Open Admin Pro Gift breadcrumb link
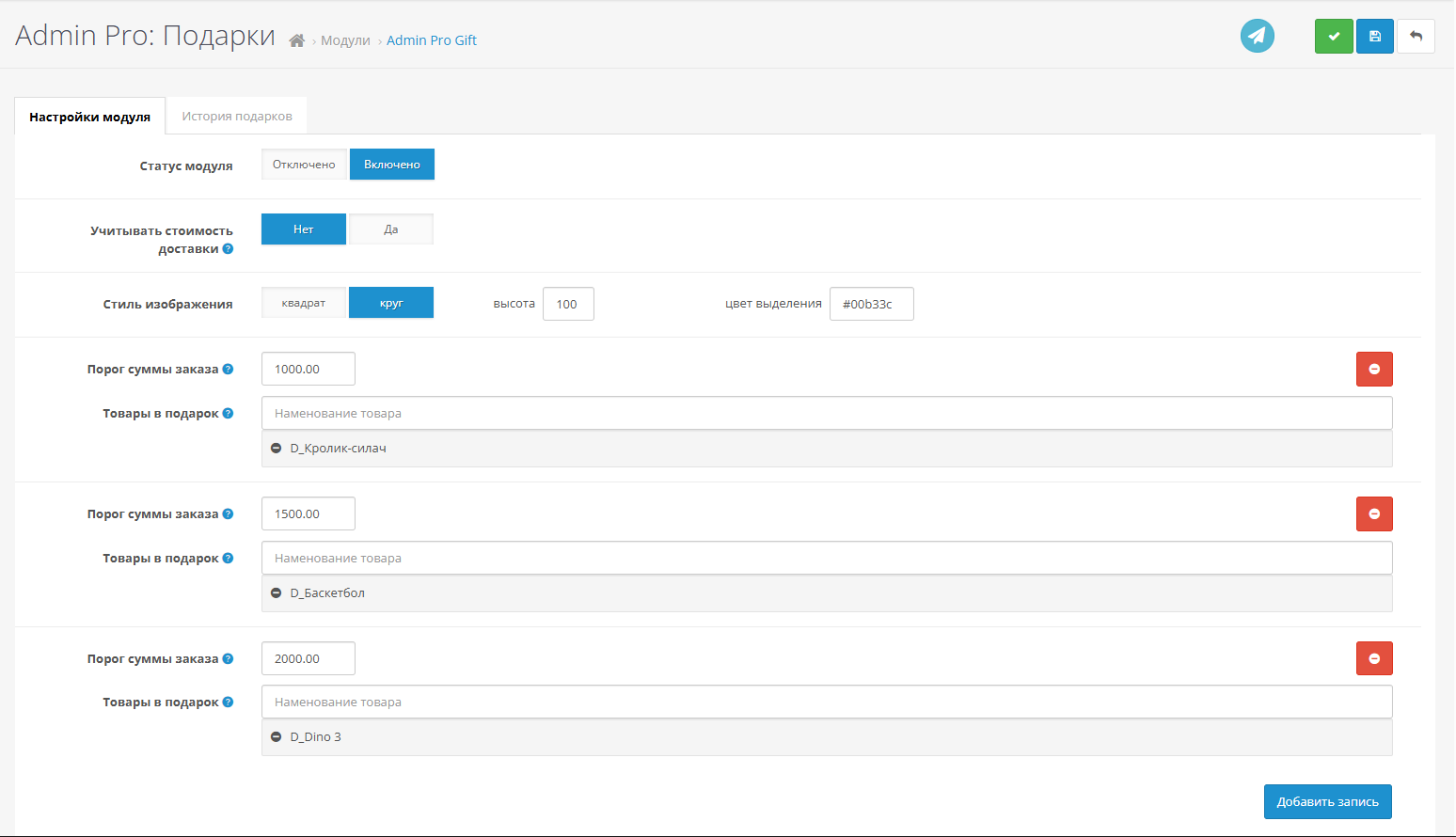Image resolution: width=1456 pixels, height=837 pixels. pyautogui.click(x=432, y=40)
